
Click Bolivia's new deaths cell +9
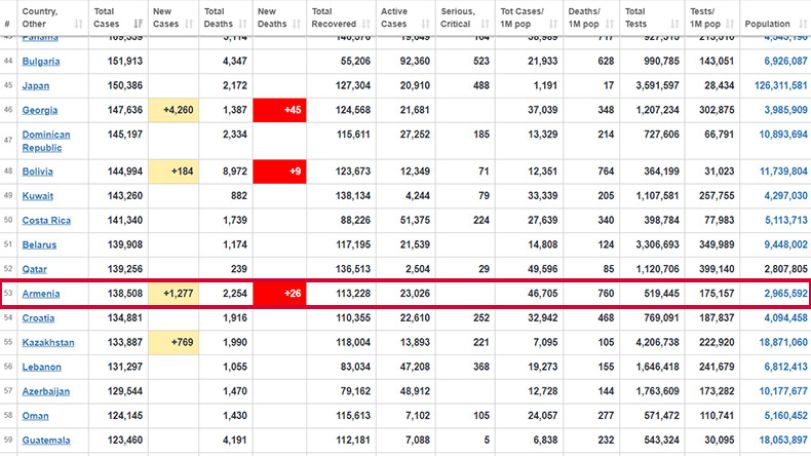(x=279, y=172)
